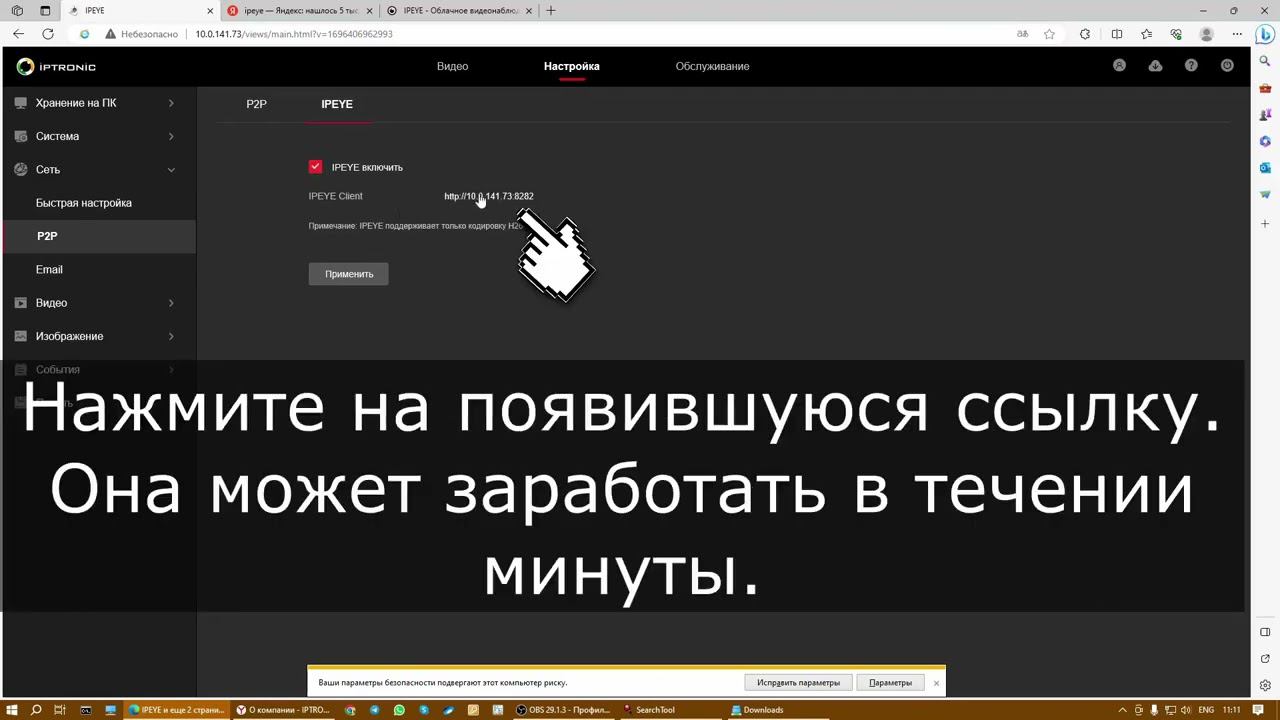Open the help question-mark icon in header

1191,66
